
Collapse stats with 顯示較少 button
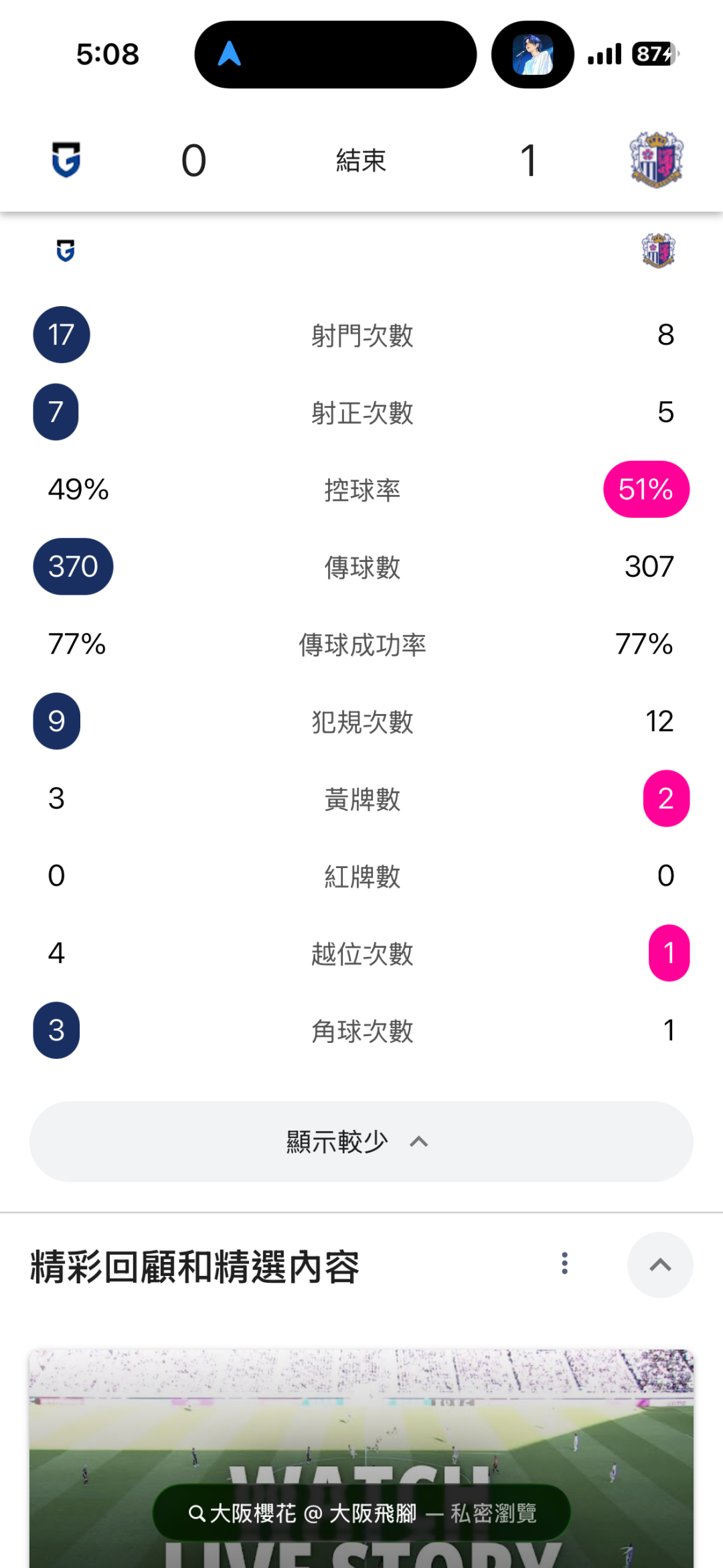(361, 1141)
